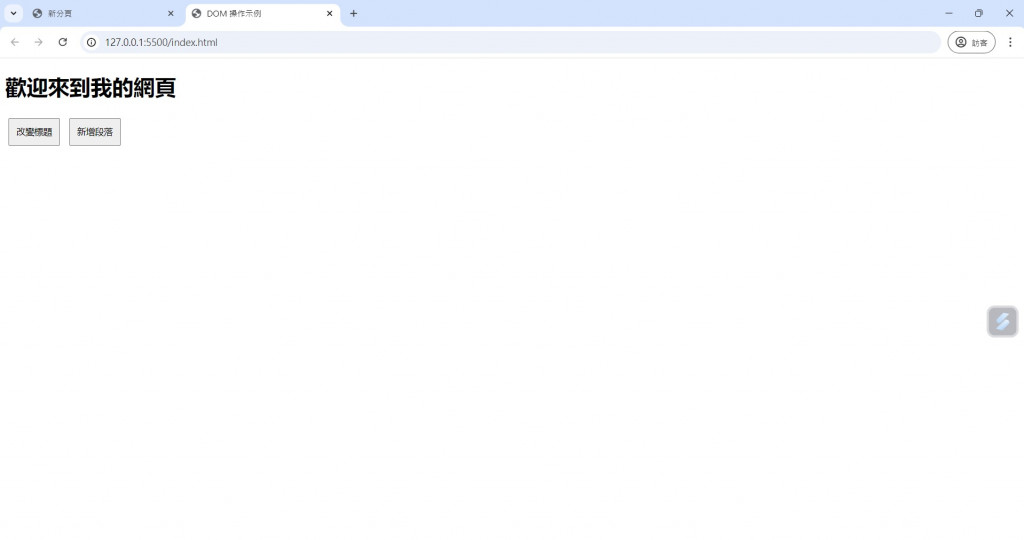Open Chrome three-dot menu

click(1010, 42)
